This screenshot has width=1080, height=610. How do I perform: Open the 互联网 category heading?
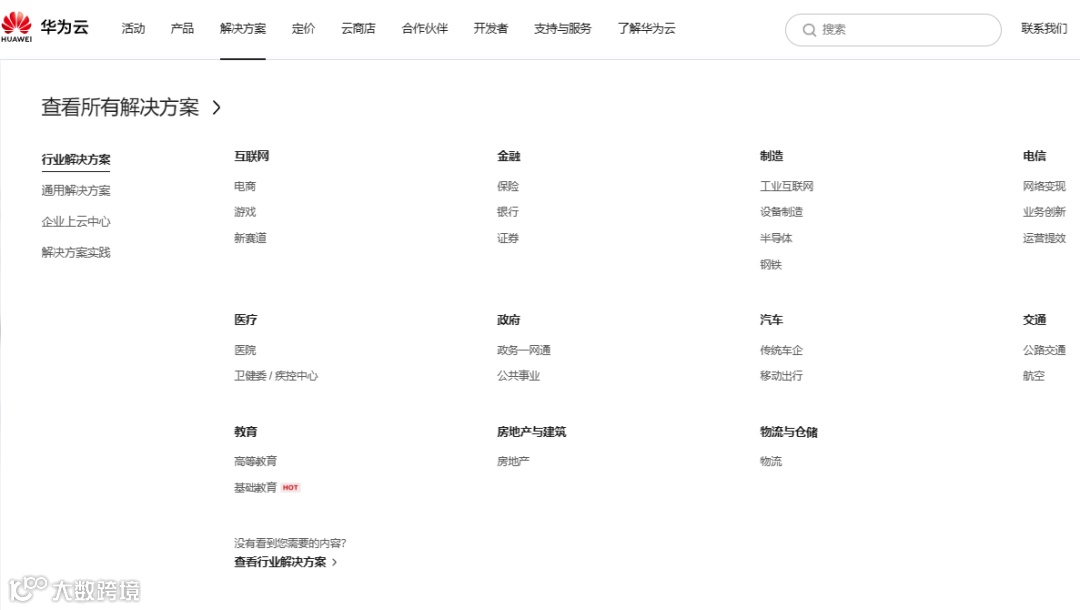tap(251, 156)
